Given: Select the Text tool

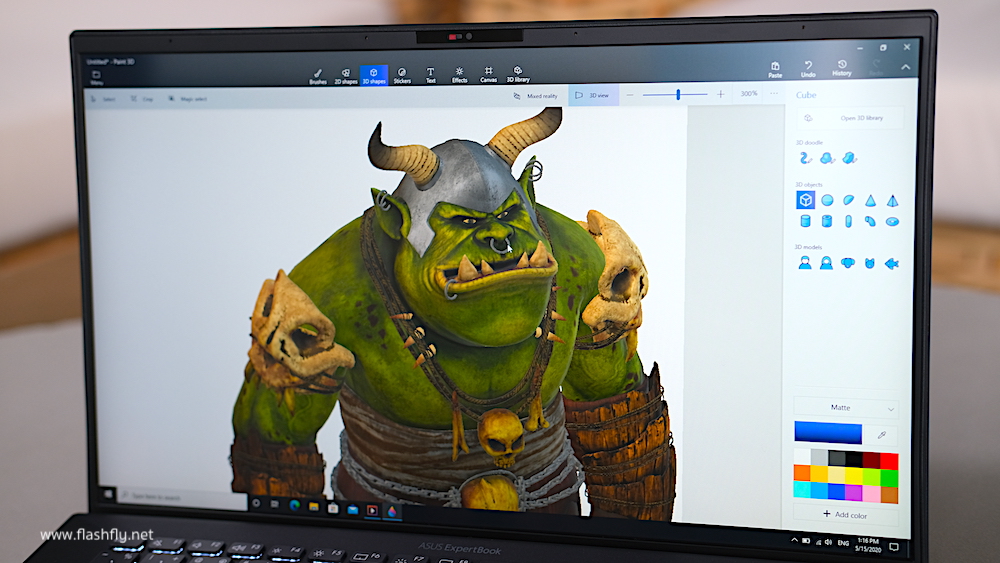Looking at the screenshot, I should pyautogui.click(x=430, y=75).
